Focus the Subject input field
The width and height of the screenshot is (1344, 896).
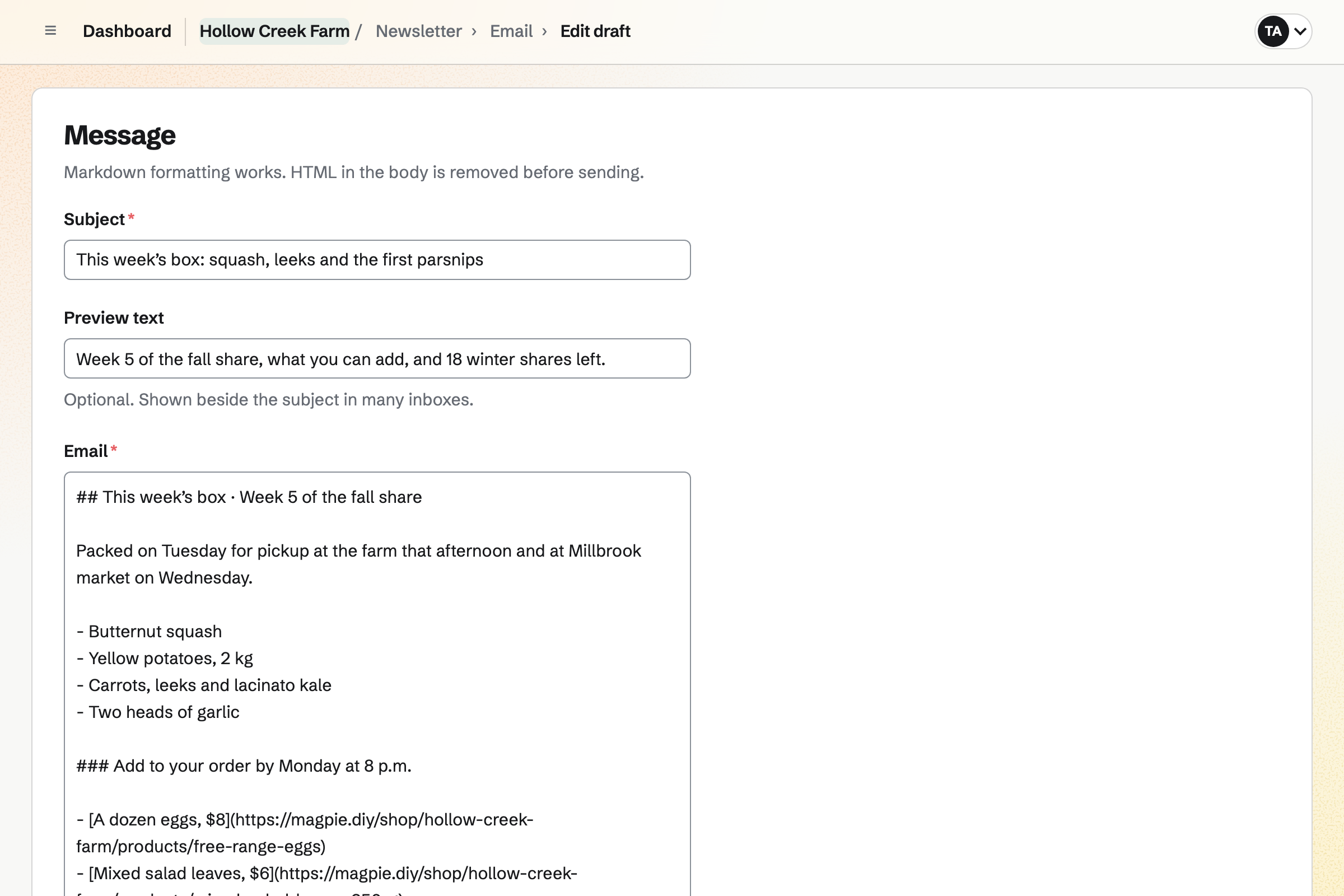pyautogui.click(x=377, y=260)
